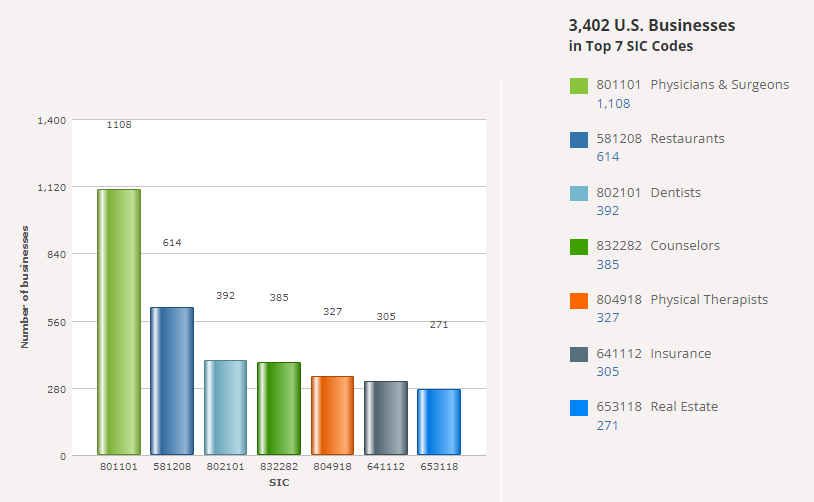Click the green bar for SIC 832282
Screen dimensions: 814x502
click(x=279, y=408)
